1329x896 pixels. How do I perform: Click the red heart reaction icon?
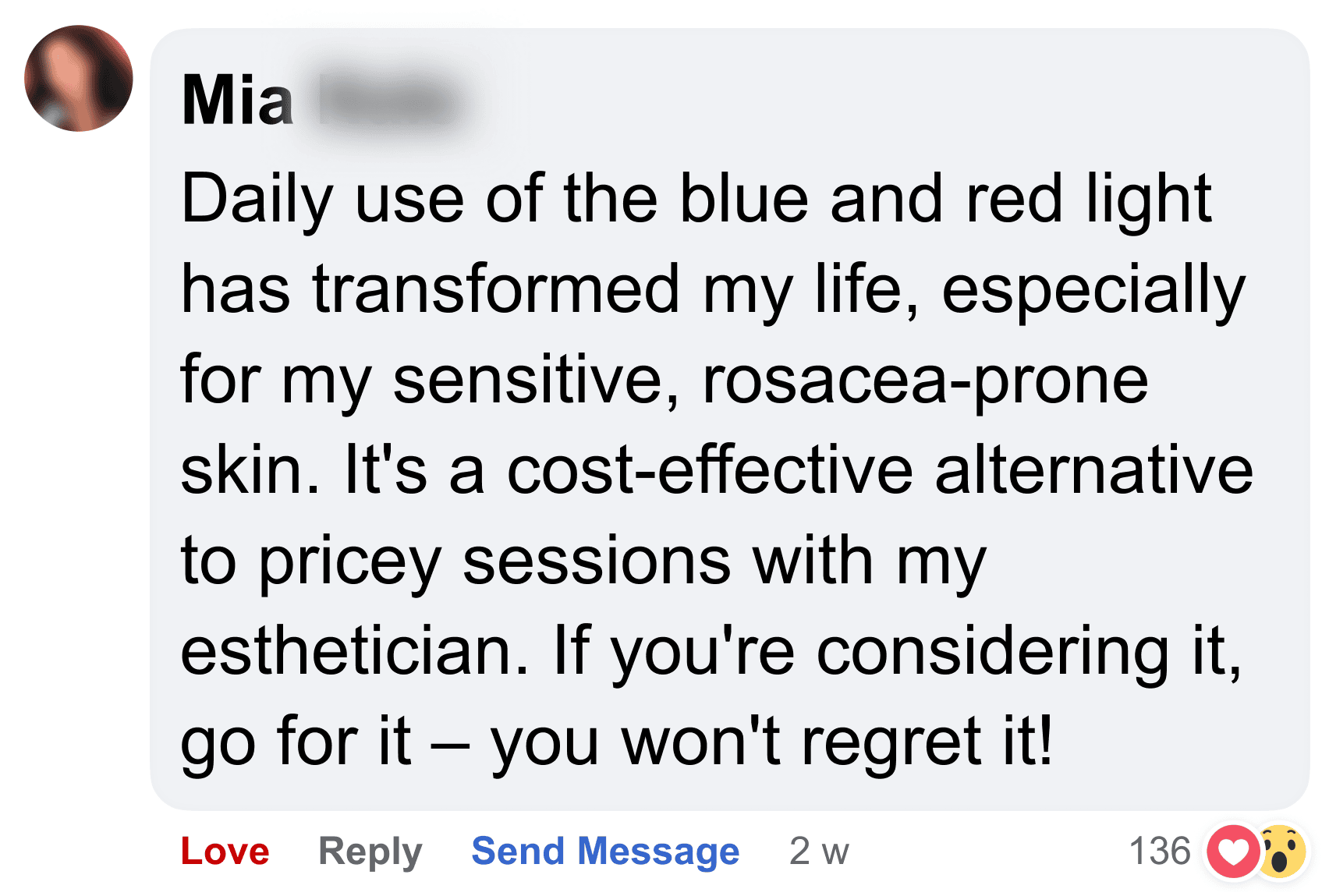[x=1233, y=852]
